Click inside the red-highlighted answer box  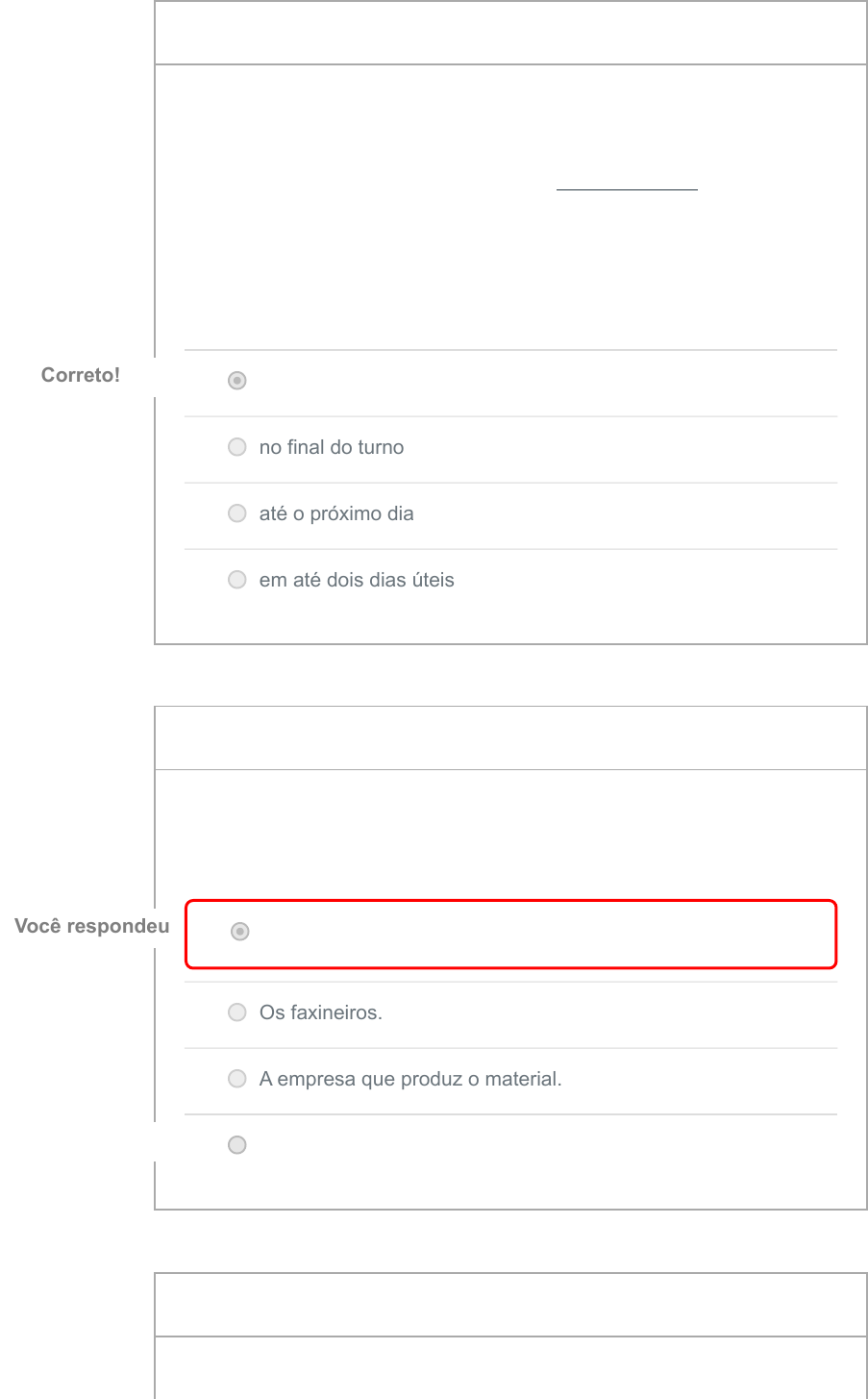[x=510, y=935]
